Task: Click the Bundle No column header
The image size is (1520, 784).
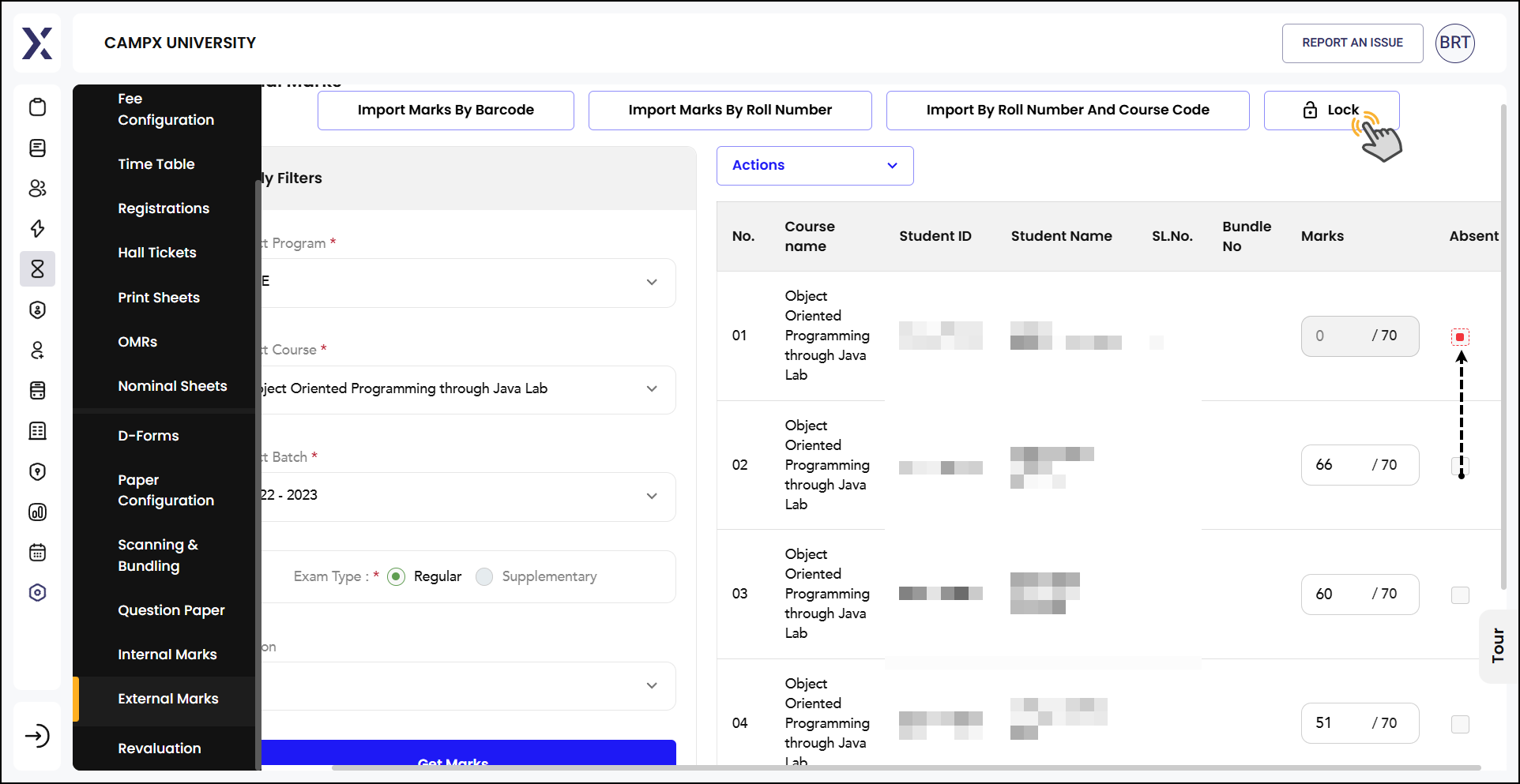Action: [1247, 236]
